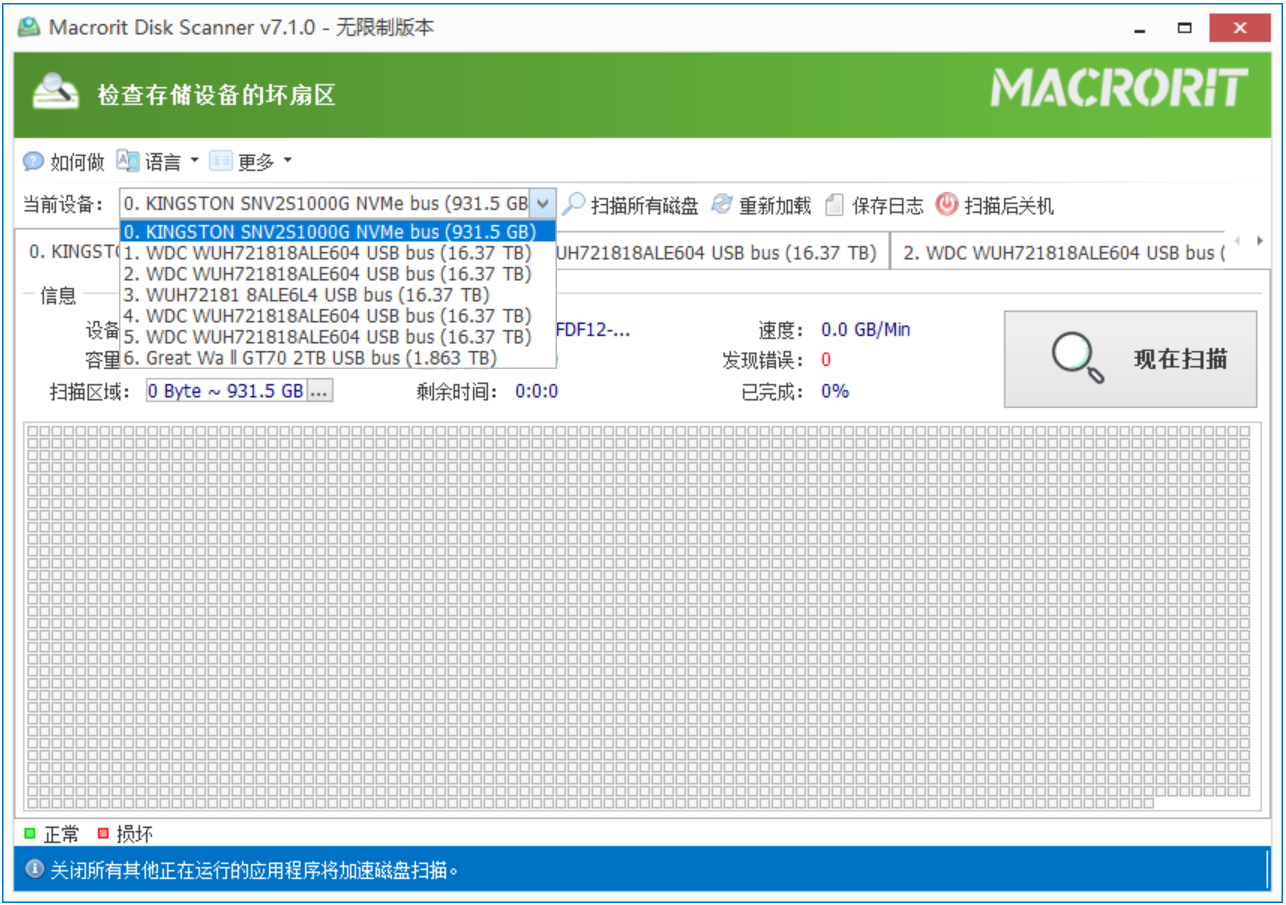This screenshot has width=1286, height=905.
Task: Click the red 损坏 legend square
Action: click(103, 833)
